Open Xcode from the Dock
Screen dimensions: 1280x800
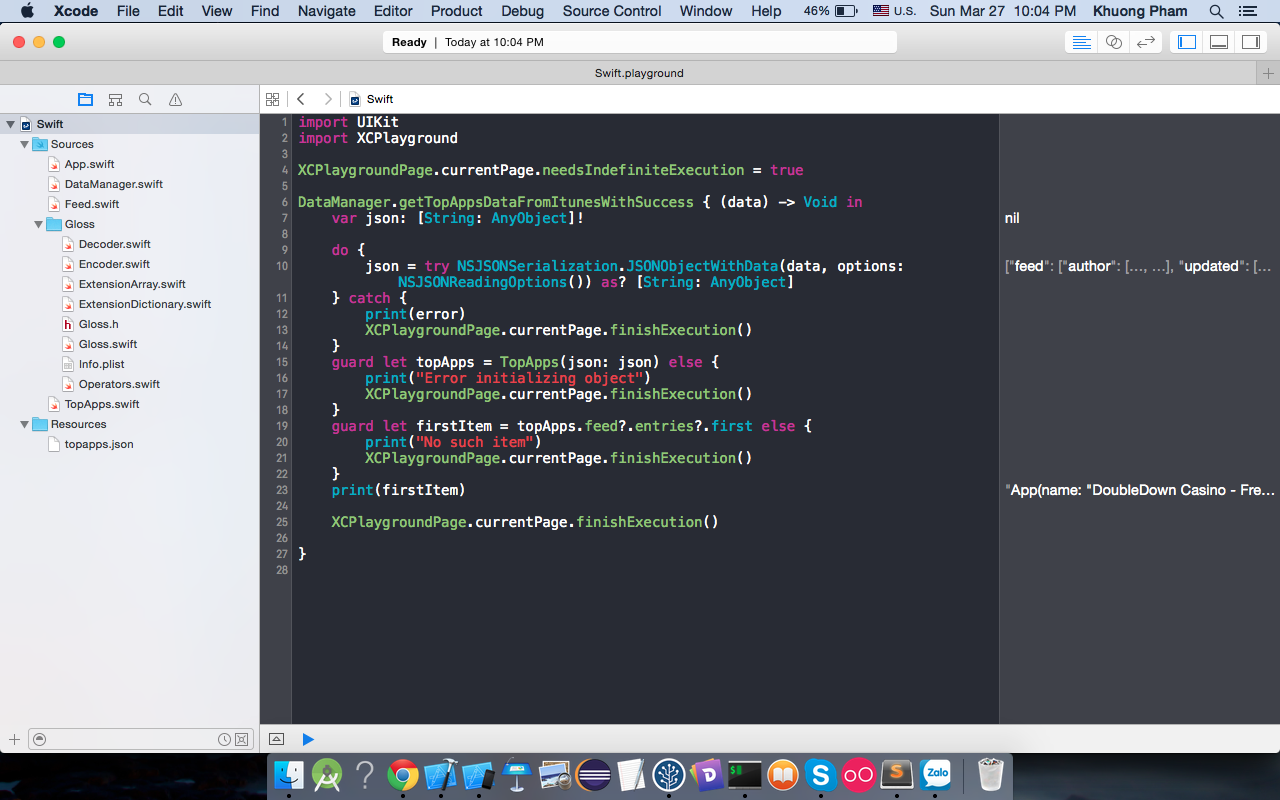[441, 775]
